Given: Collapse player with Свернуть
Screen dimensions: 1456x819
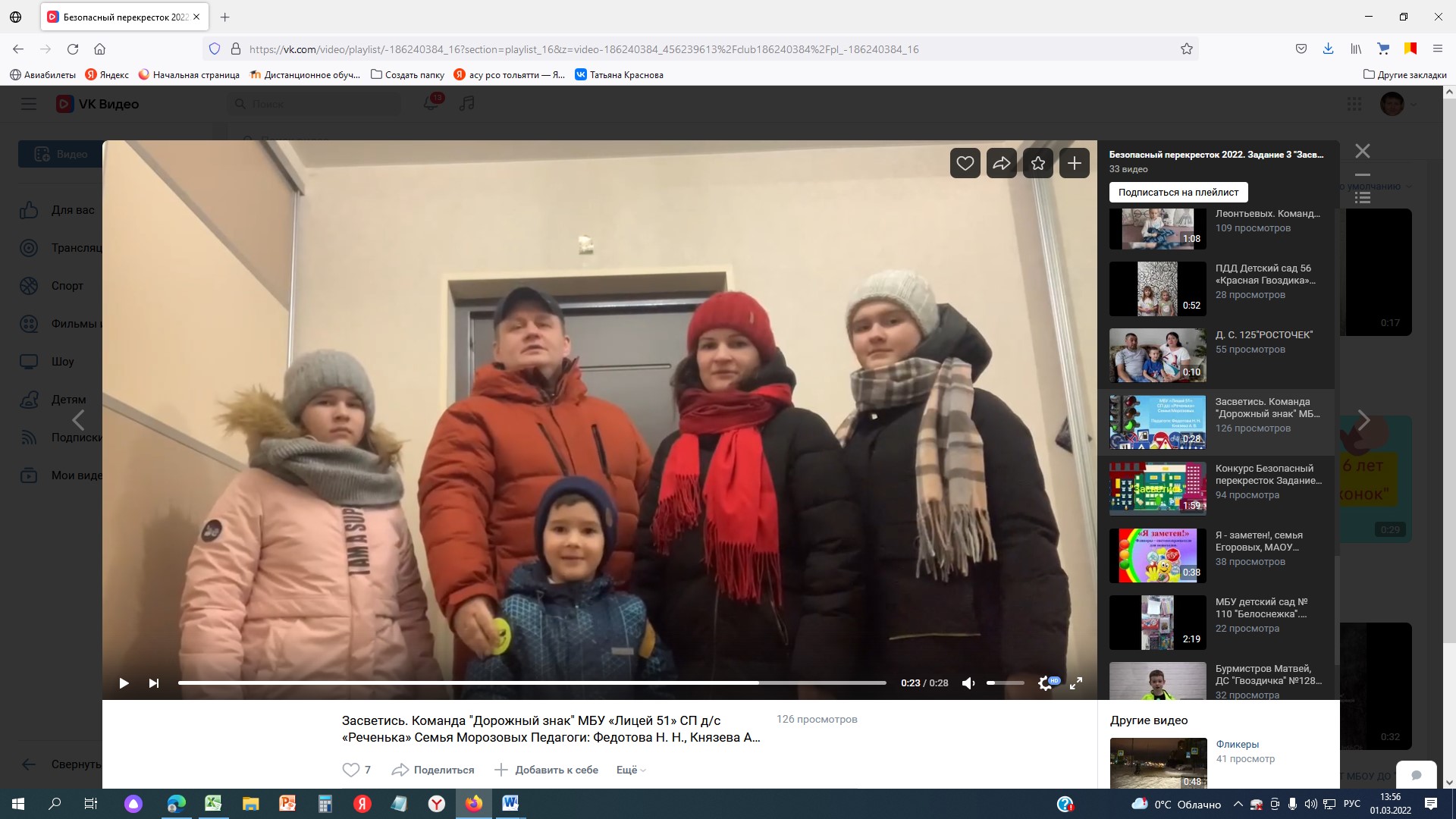Looking at the screenshot, I should pos(61,764).
